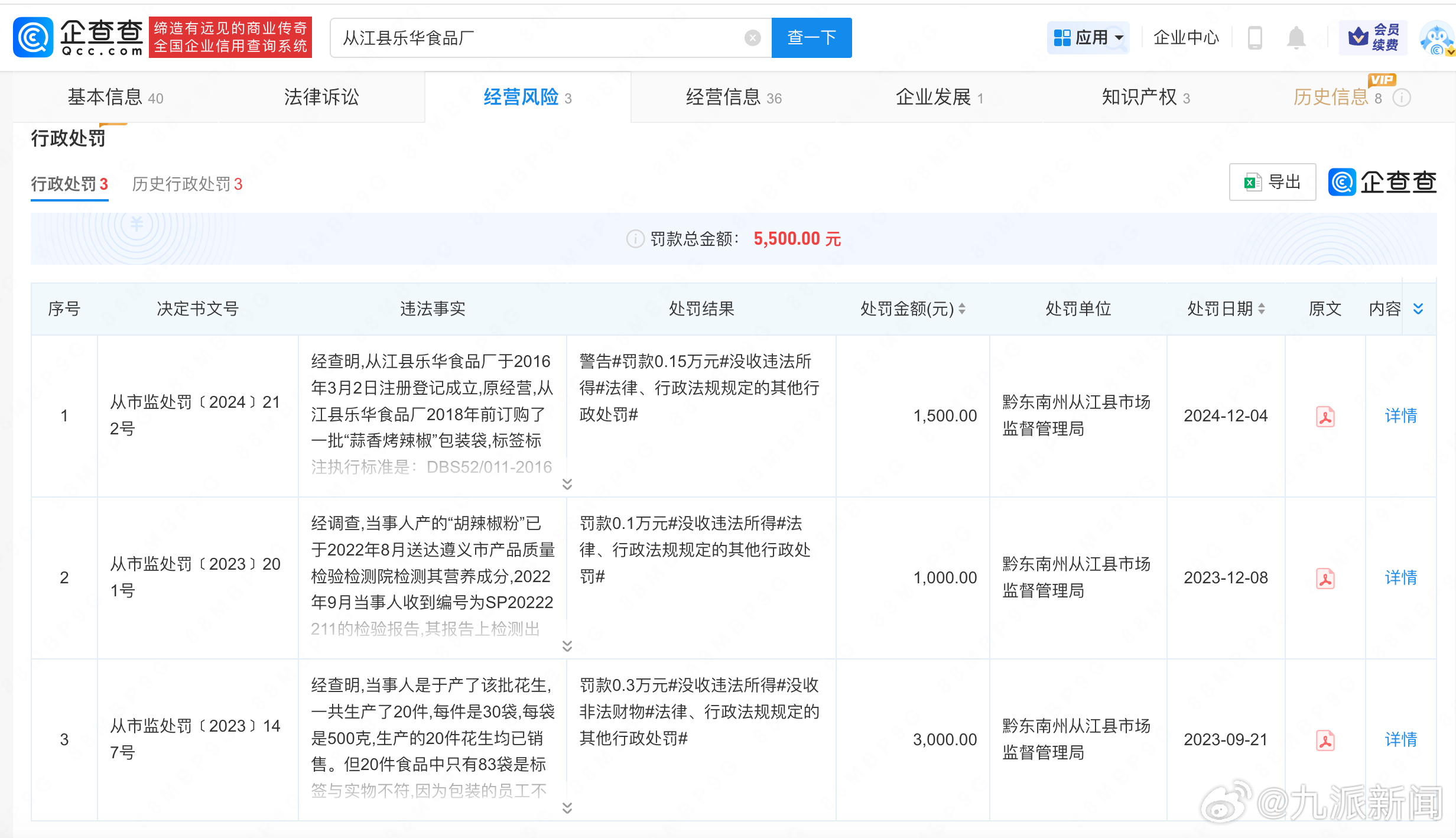1456x838 pixels.
Task: Clear the search box text
Action: (x=752, y=38)
